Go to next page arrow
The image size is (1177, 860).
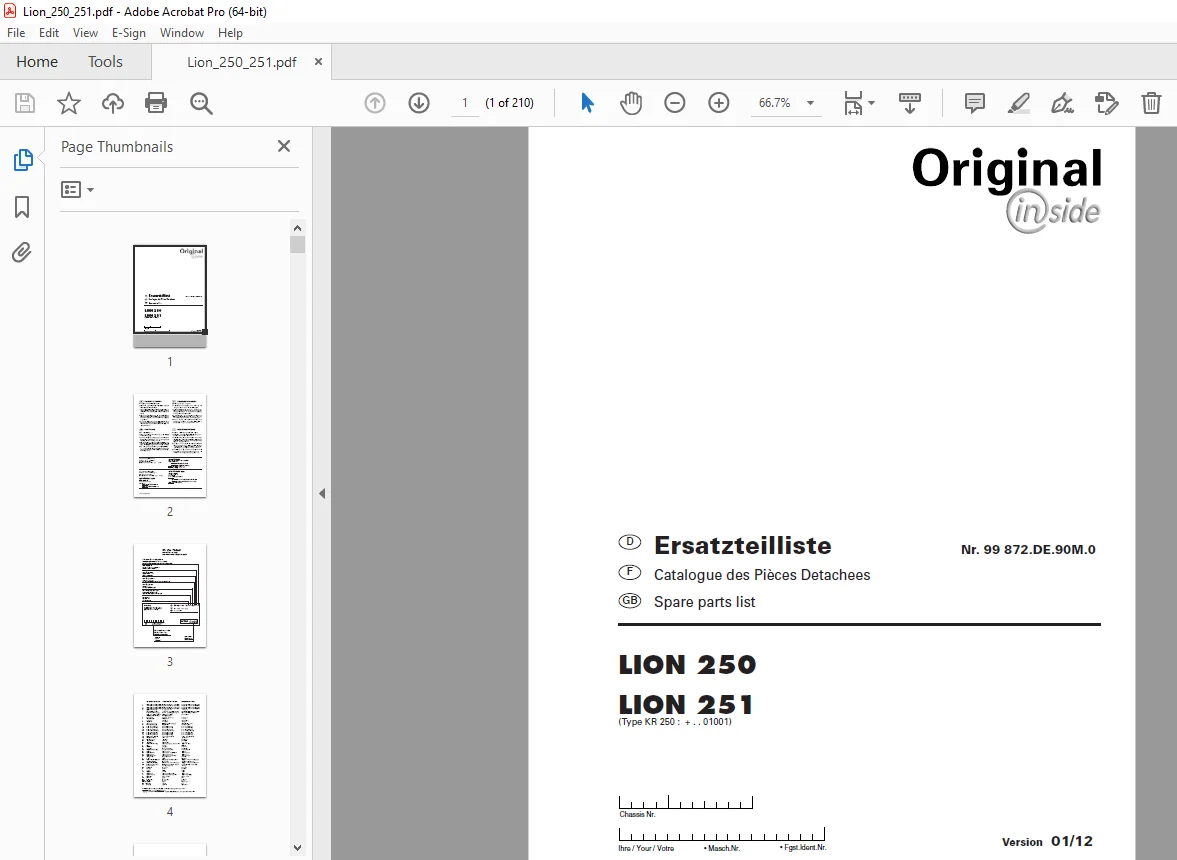tap(419, 103)
